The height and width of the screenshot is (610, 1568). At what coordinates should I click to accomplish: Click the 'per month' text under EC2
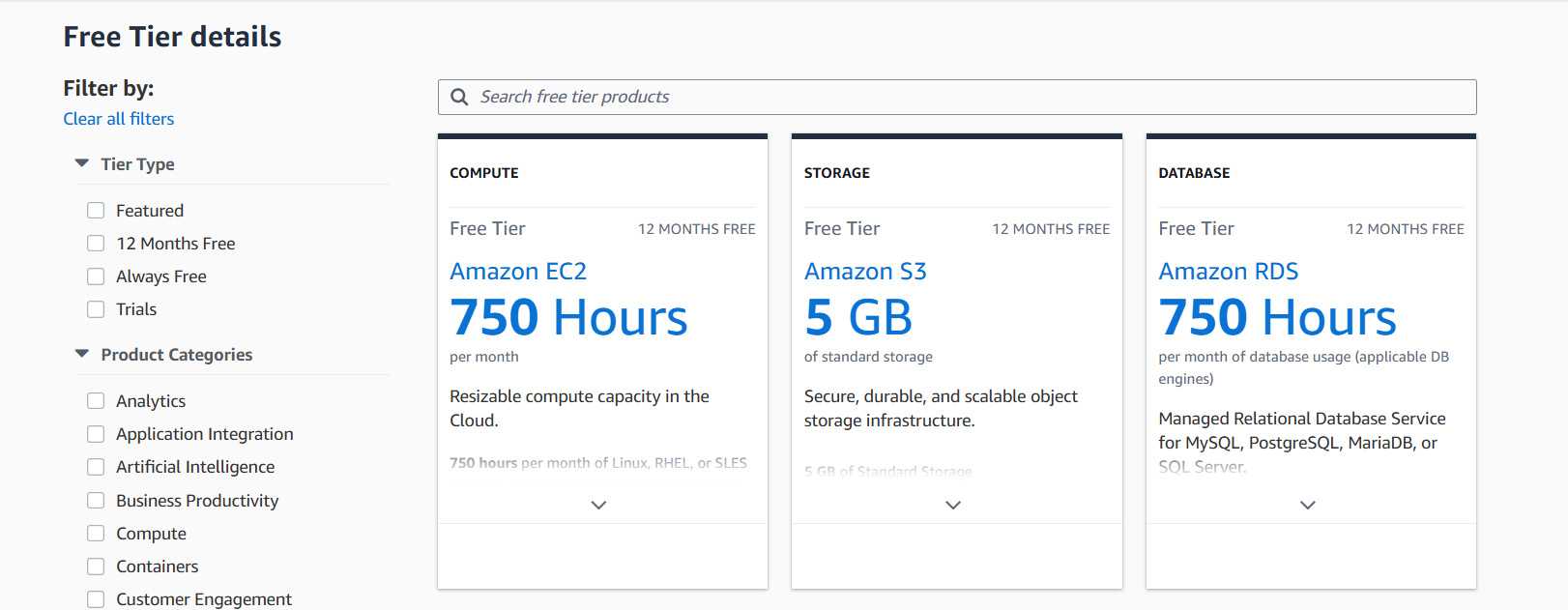[x=484, y=357]
